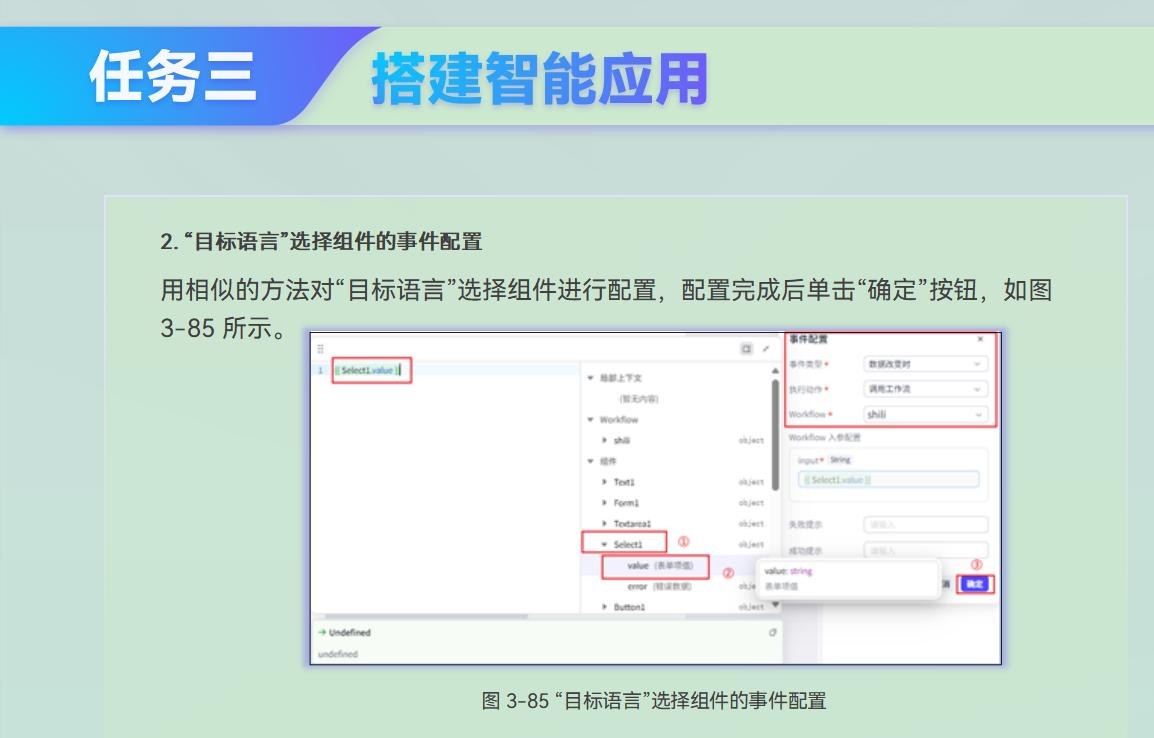Screen dimensions: 1154x738
Task: Expand the Button1 tree node
Action: coord(604,607)
